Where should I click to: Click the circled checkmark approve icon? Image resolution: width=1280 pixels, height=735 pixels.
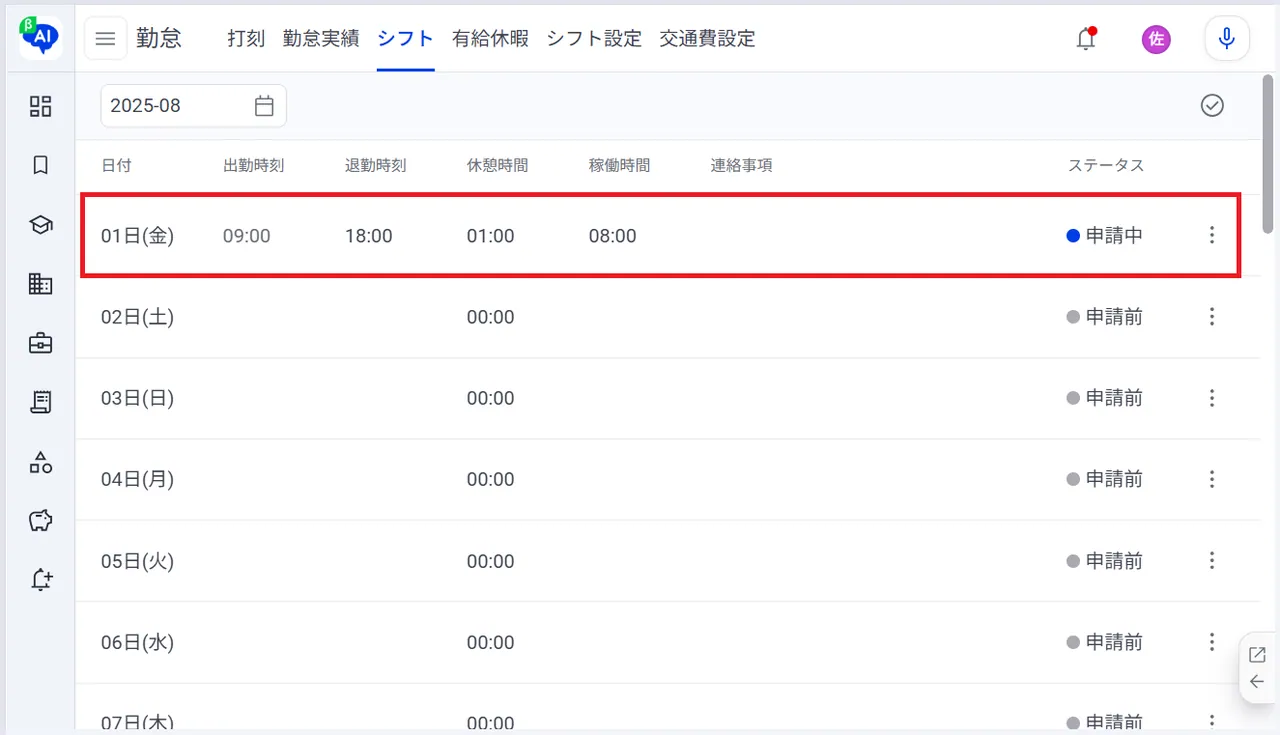[x=1212, y=106]
